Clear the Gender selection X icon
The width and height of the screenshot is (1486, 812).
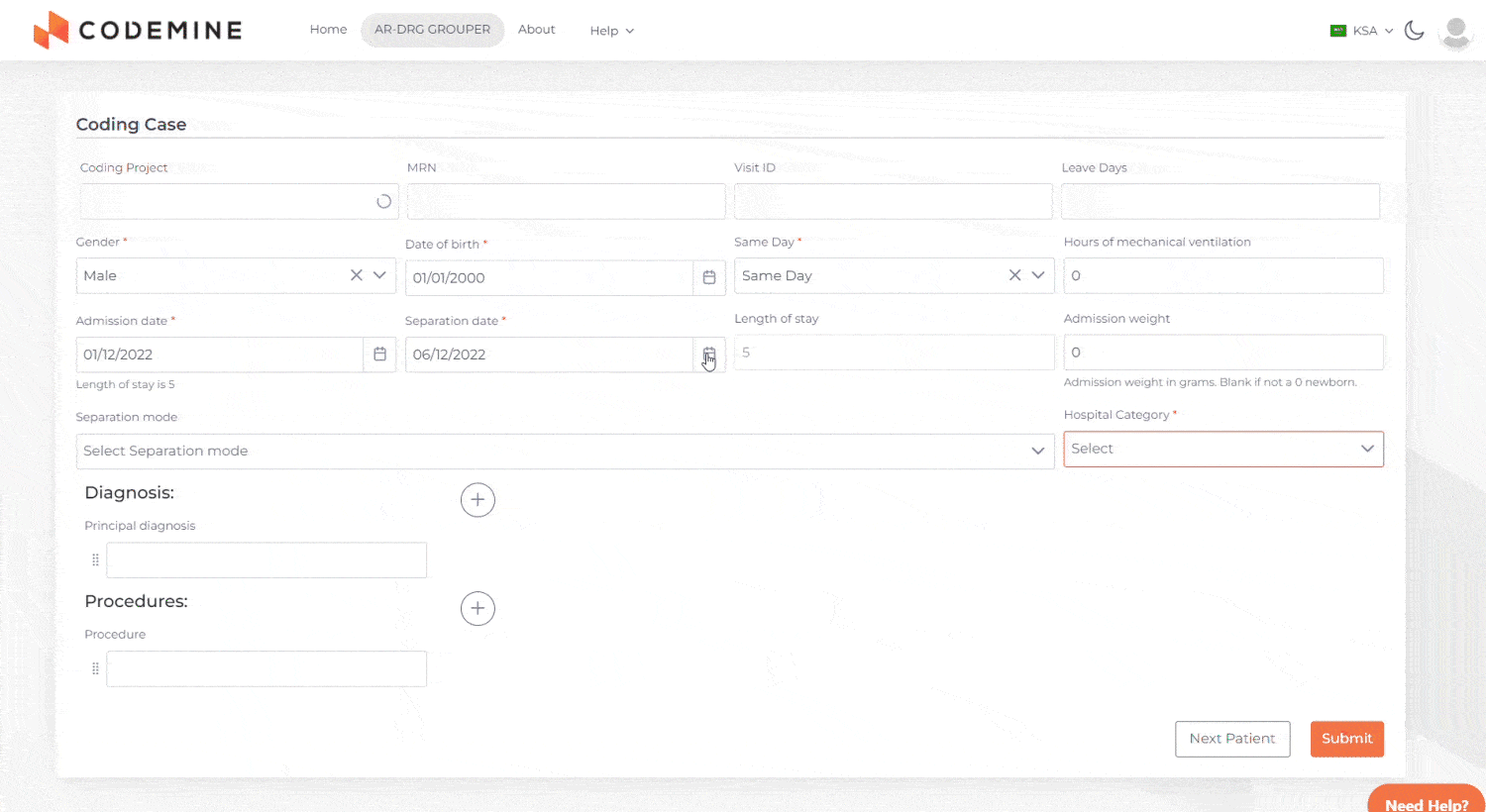pos(357,275)
